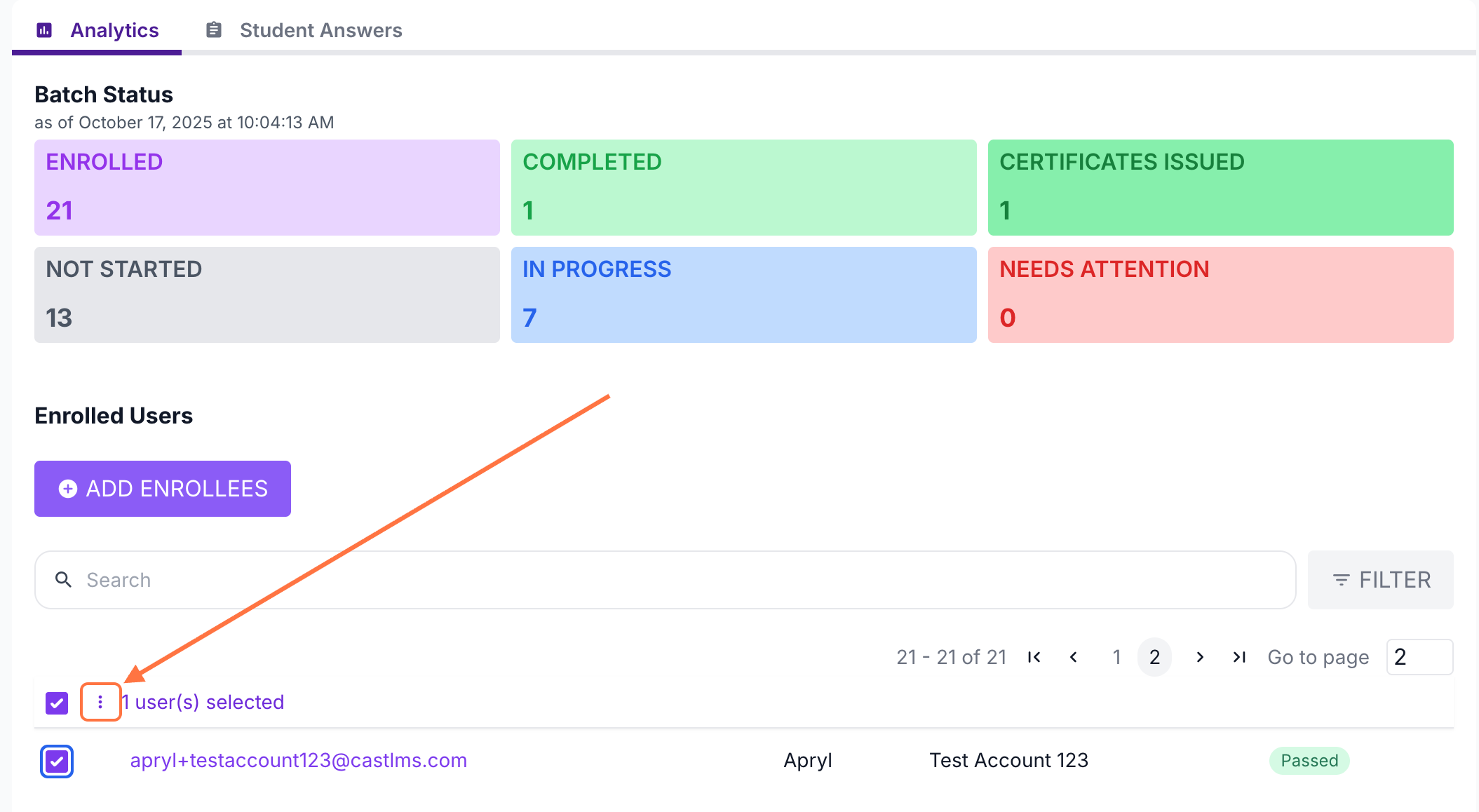Open the three-dot bulk actions menu
The width and height of the screenshot is (1479, 812).
click(x=100, y=702)
